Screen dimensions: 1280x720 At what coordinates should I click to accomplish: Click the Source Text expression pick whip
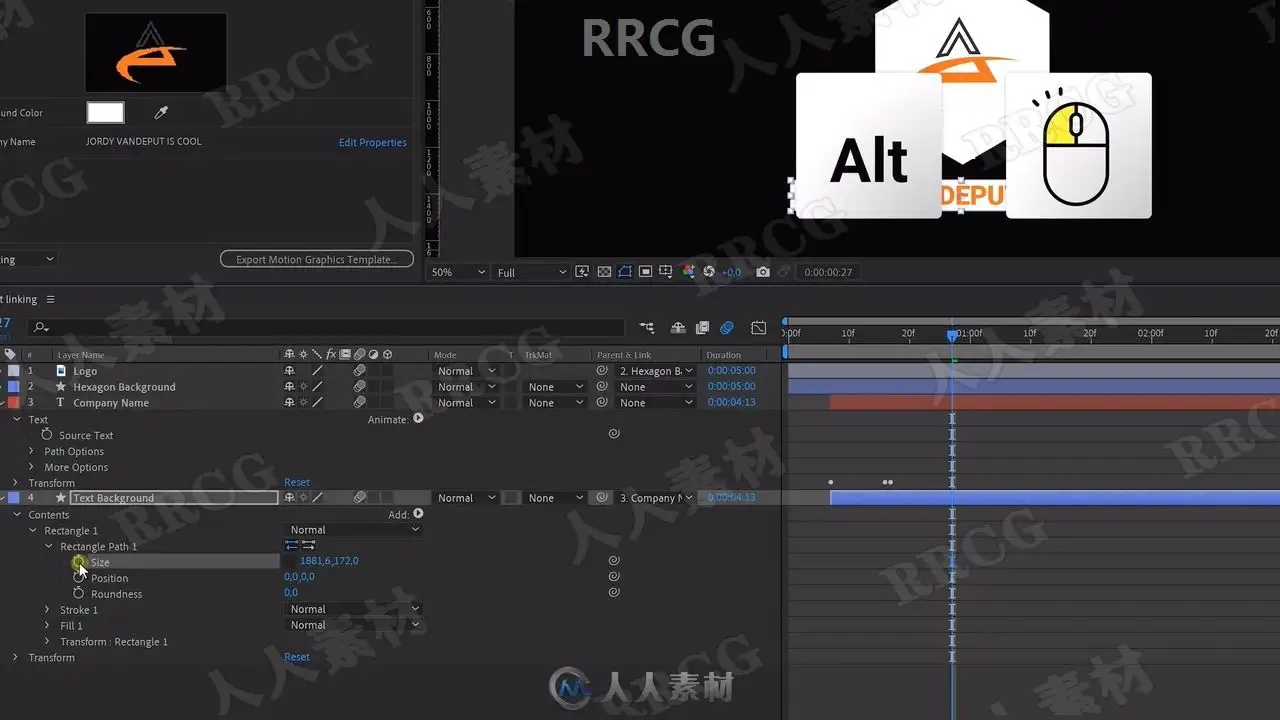tap(614, 434)
